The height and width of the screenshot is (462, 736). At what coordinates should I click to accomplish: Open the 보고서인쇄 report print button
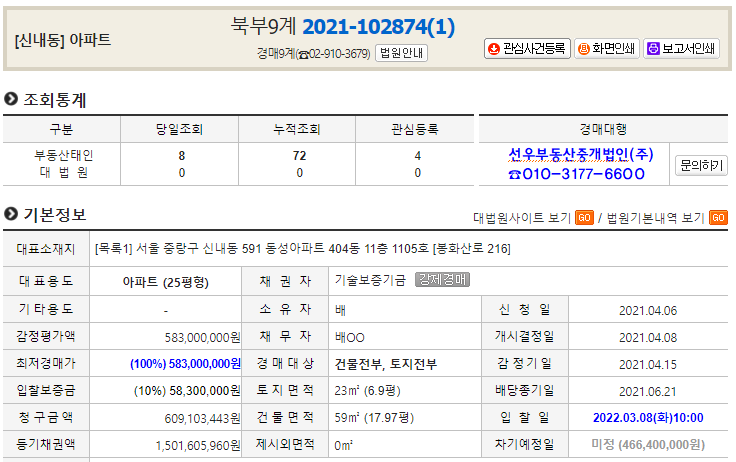click(681, 48)
